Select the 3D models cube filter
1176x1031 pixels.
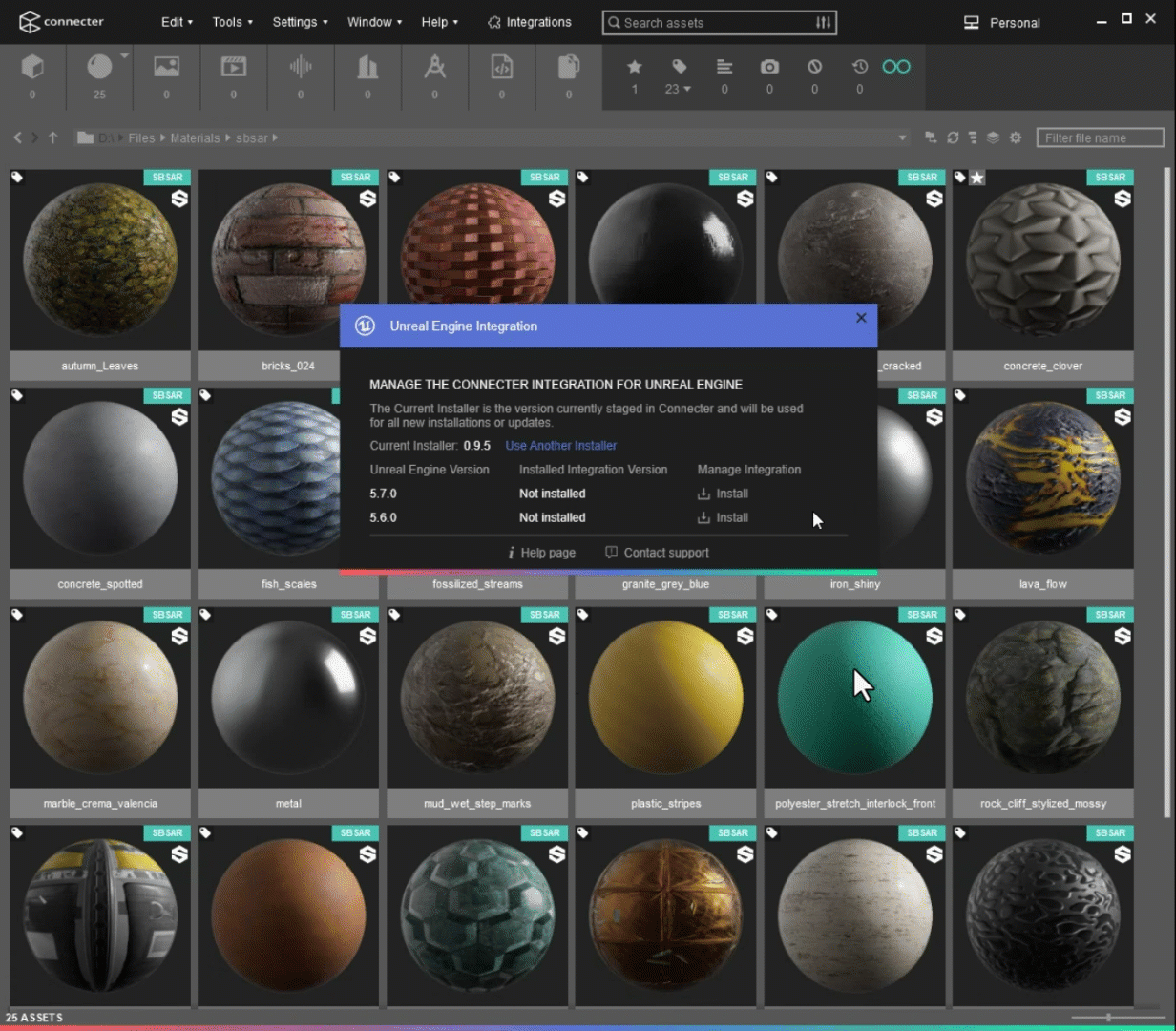coord(32,67)
